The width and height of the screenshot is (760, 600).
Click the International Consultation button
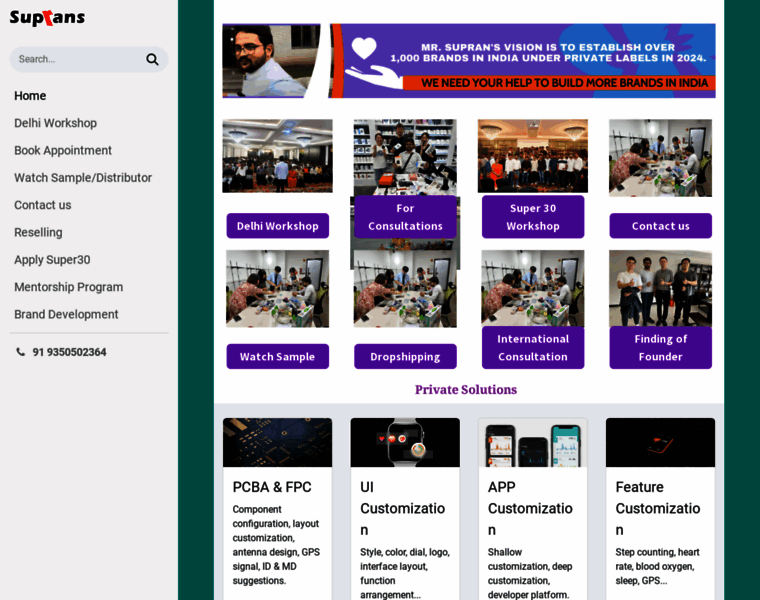pyautogui.click(x=533, y=348)
